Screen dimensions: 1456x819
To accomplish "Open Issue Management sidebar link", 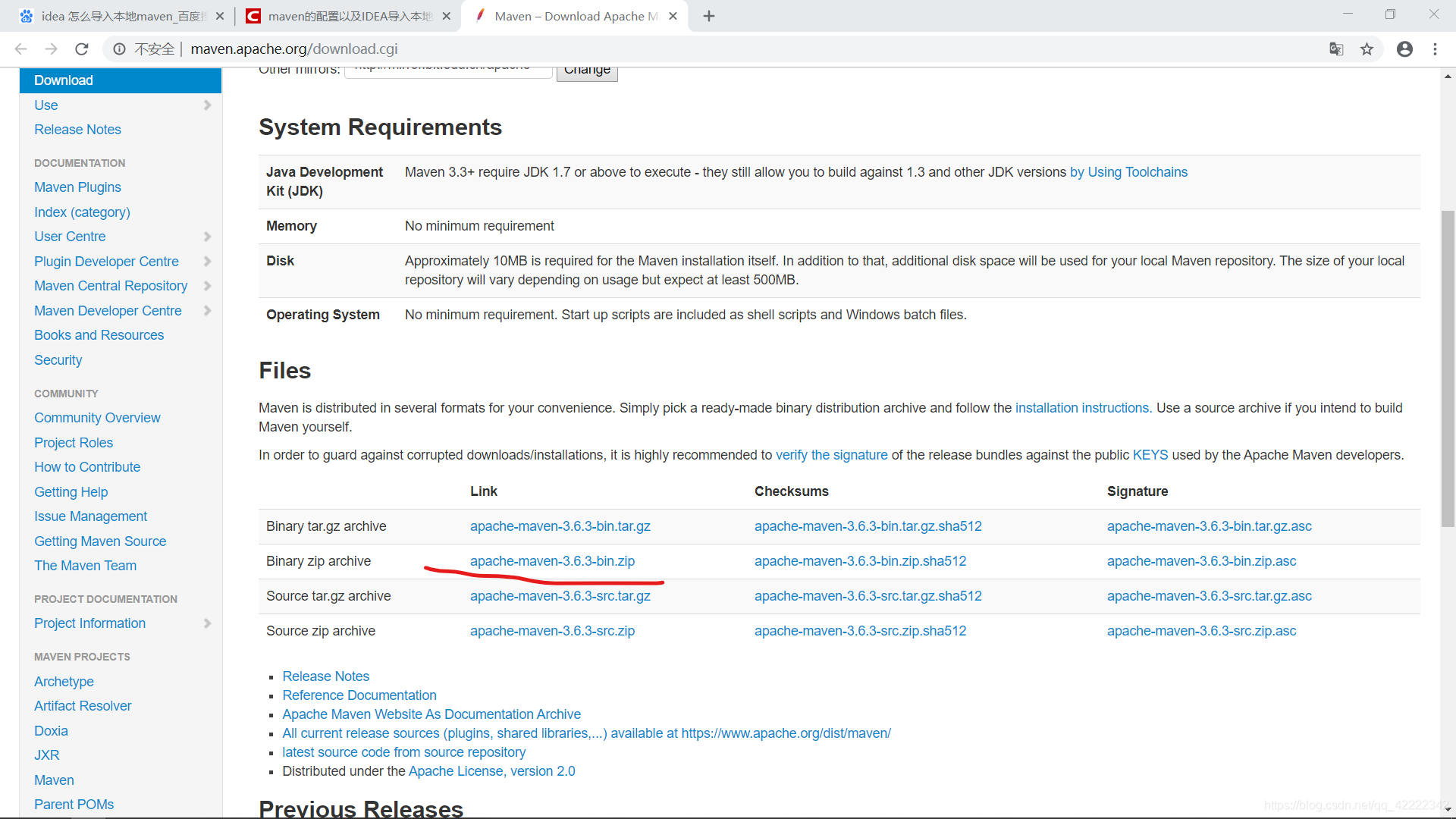I will coord(90,516).
